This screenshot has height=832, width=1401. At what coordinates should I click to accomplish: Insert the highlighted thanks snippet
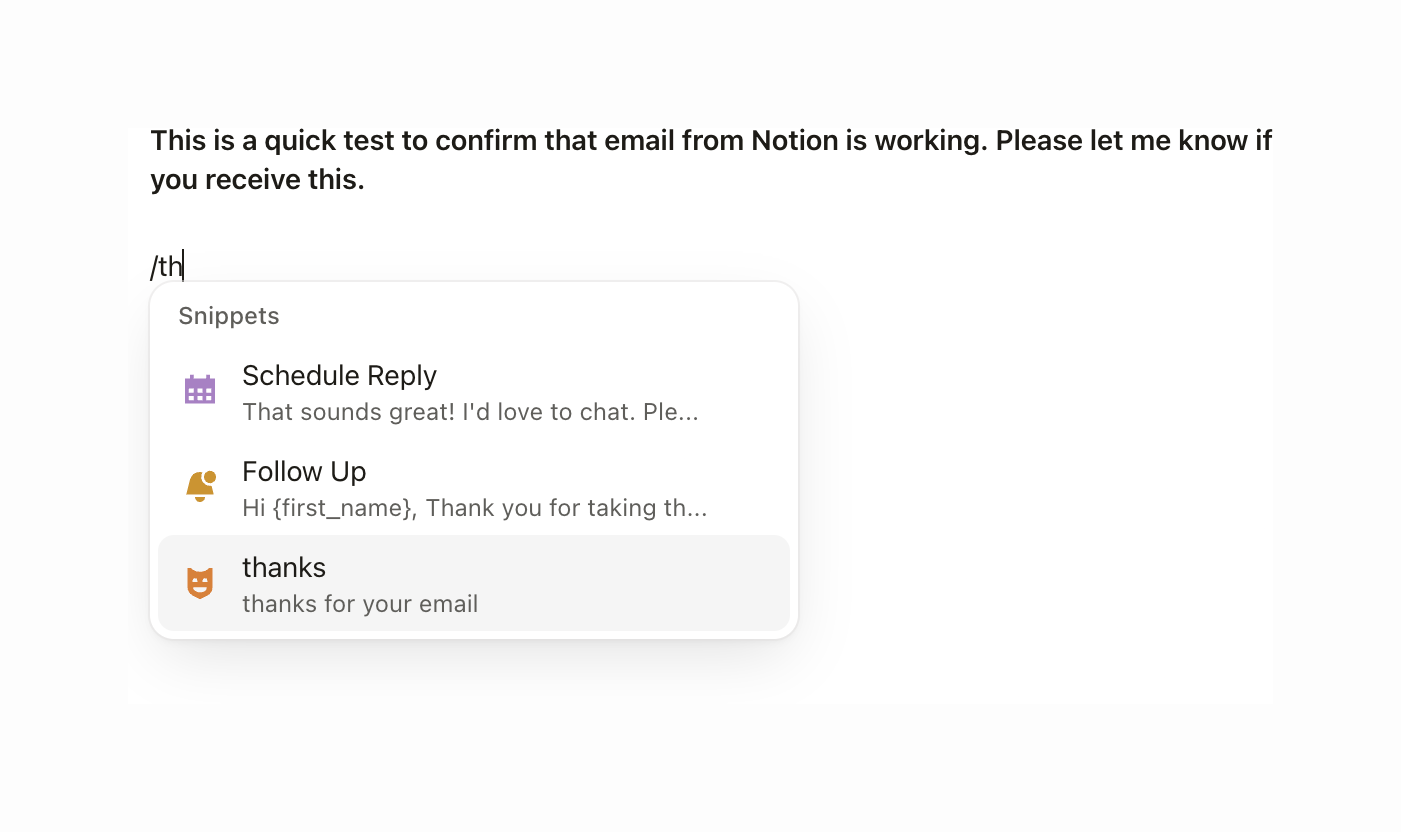click(284, 568)
